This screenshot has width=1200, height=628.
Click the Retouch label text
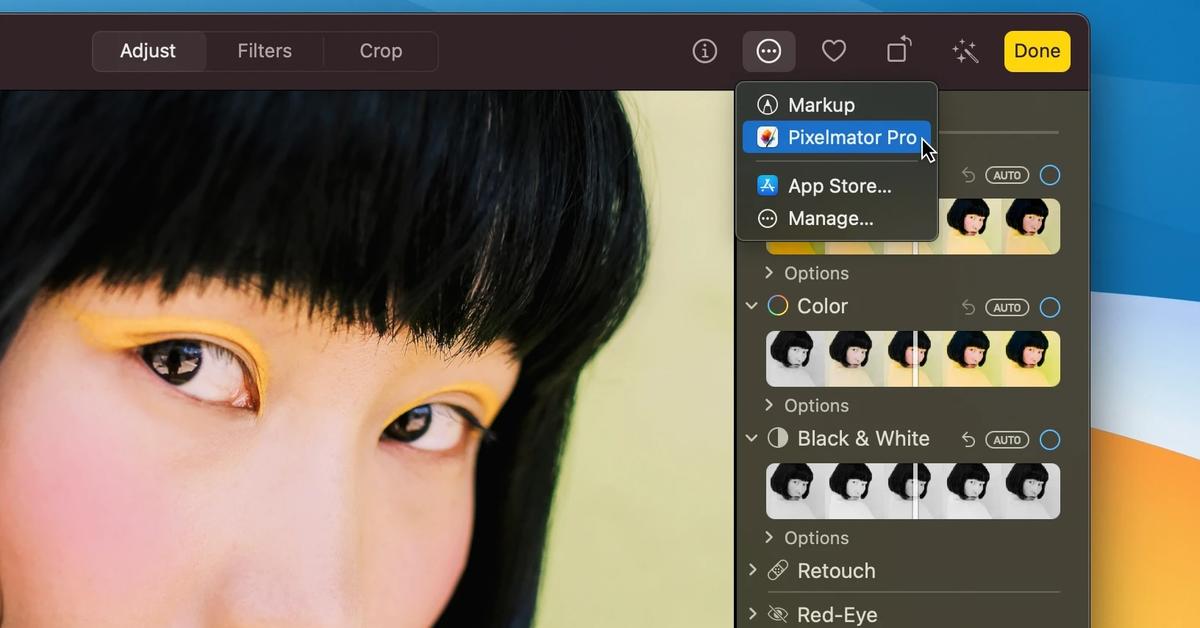tap(836, 571)
